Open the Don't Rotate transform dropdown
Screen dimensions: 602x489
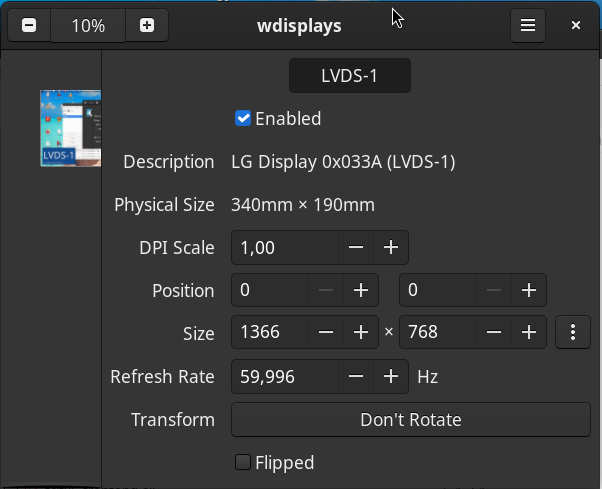click(x=410, y=420)
